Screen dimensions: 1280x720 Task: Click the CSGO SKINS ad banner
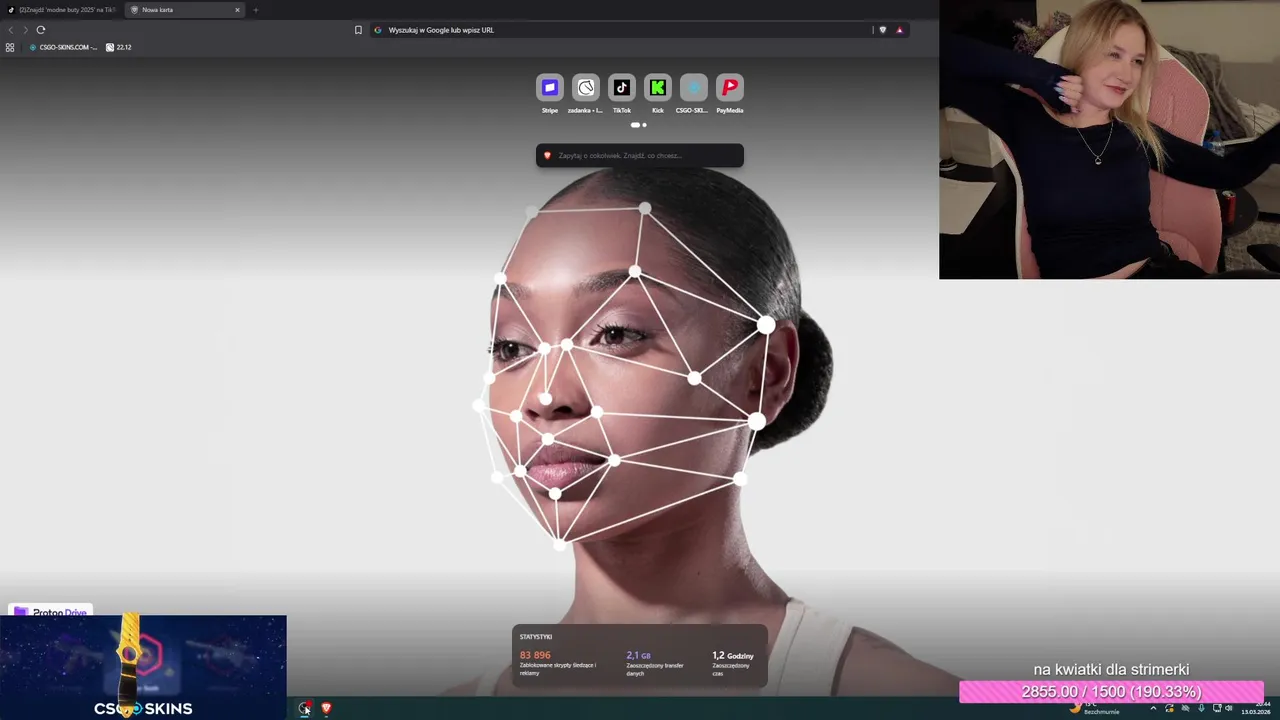(143, 667)
